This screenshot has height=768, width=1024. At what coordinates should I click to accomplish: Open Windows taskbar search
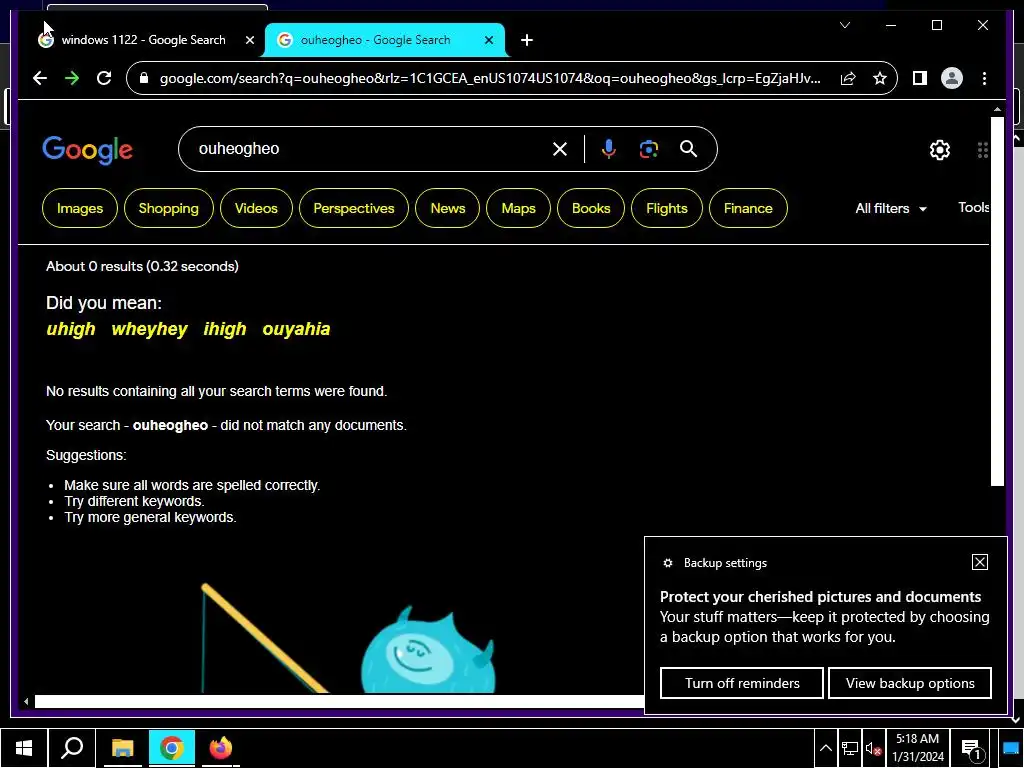pyautogui.click(x=72, y=748)
